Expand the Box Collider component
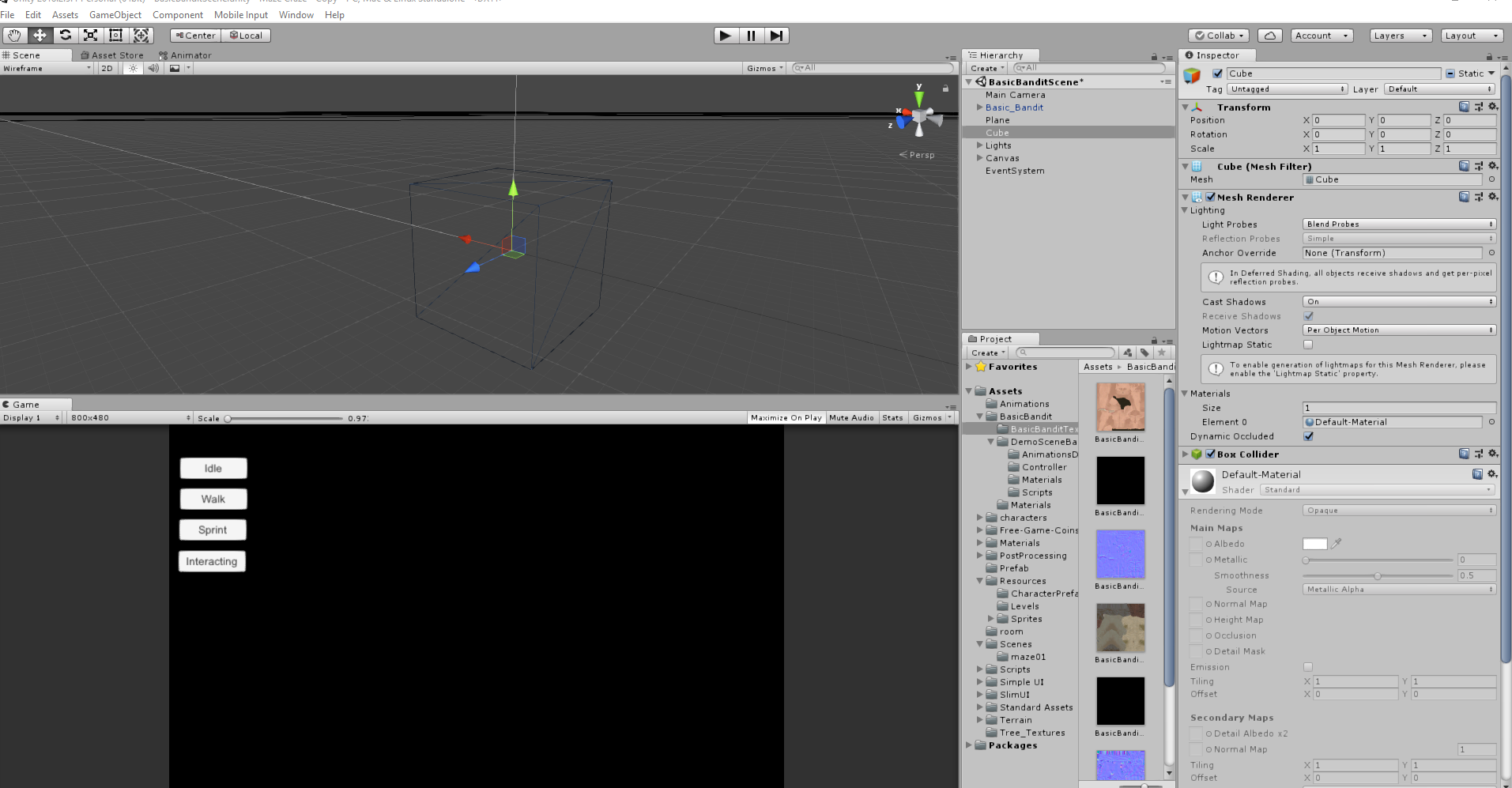 (x=1185, y=454)
